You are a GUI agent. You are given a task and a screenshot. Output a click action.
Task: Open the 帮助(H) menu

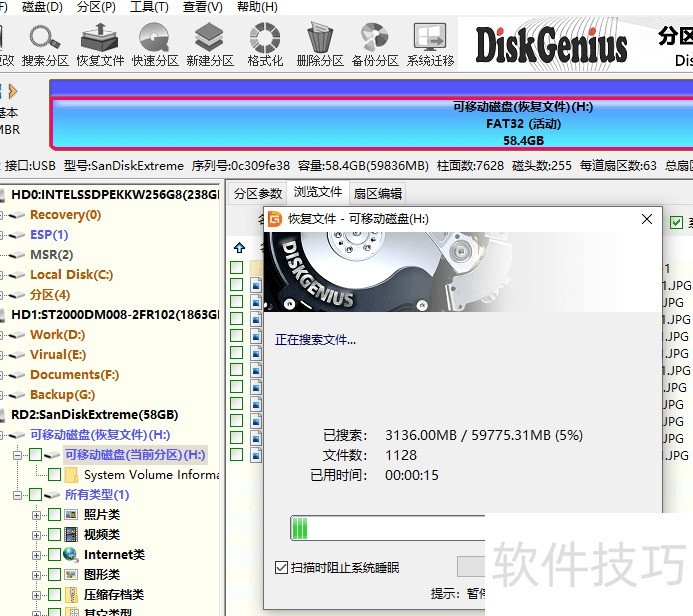(257, 7)
